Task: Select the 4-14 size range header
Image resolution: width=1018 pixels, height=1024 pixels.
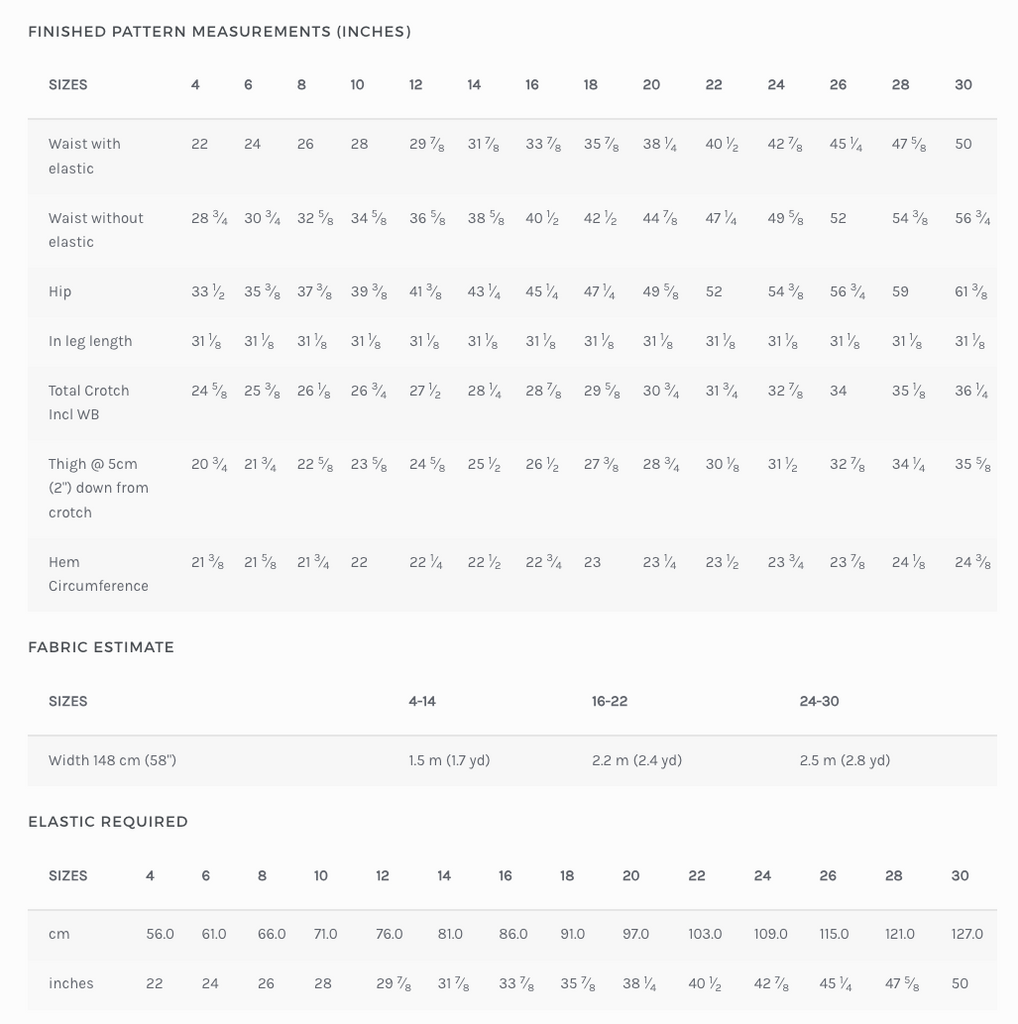Action: tap(422, 702)
